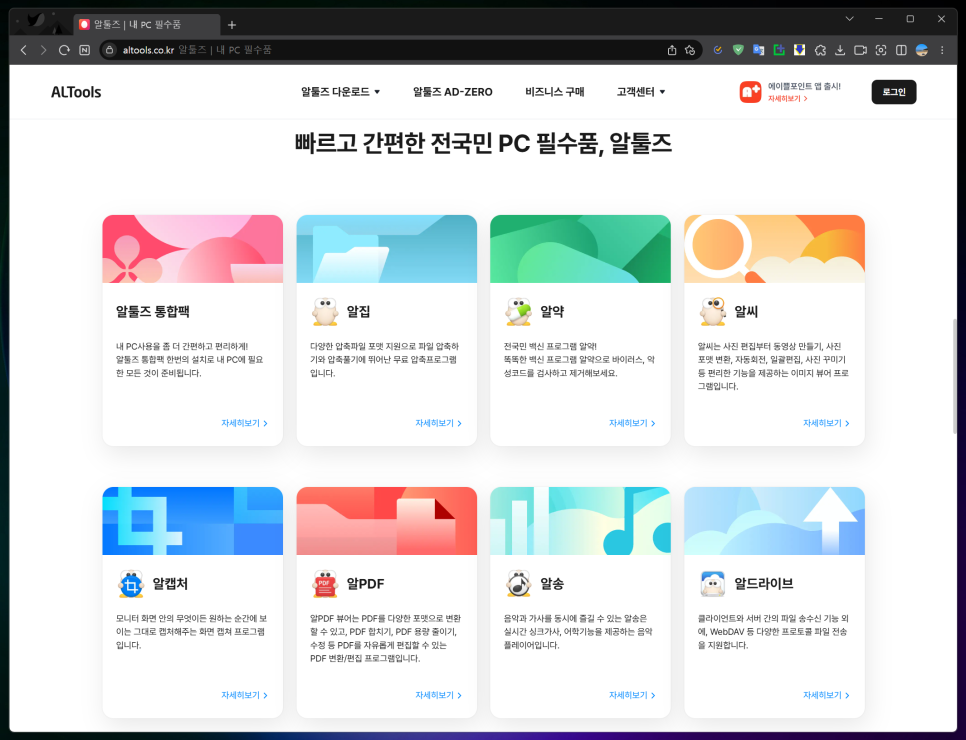The width and height of the screenshot is (966, 740).
Task: Open a new tab with plus button
Action: (232, 25)
